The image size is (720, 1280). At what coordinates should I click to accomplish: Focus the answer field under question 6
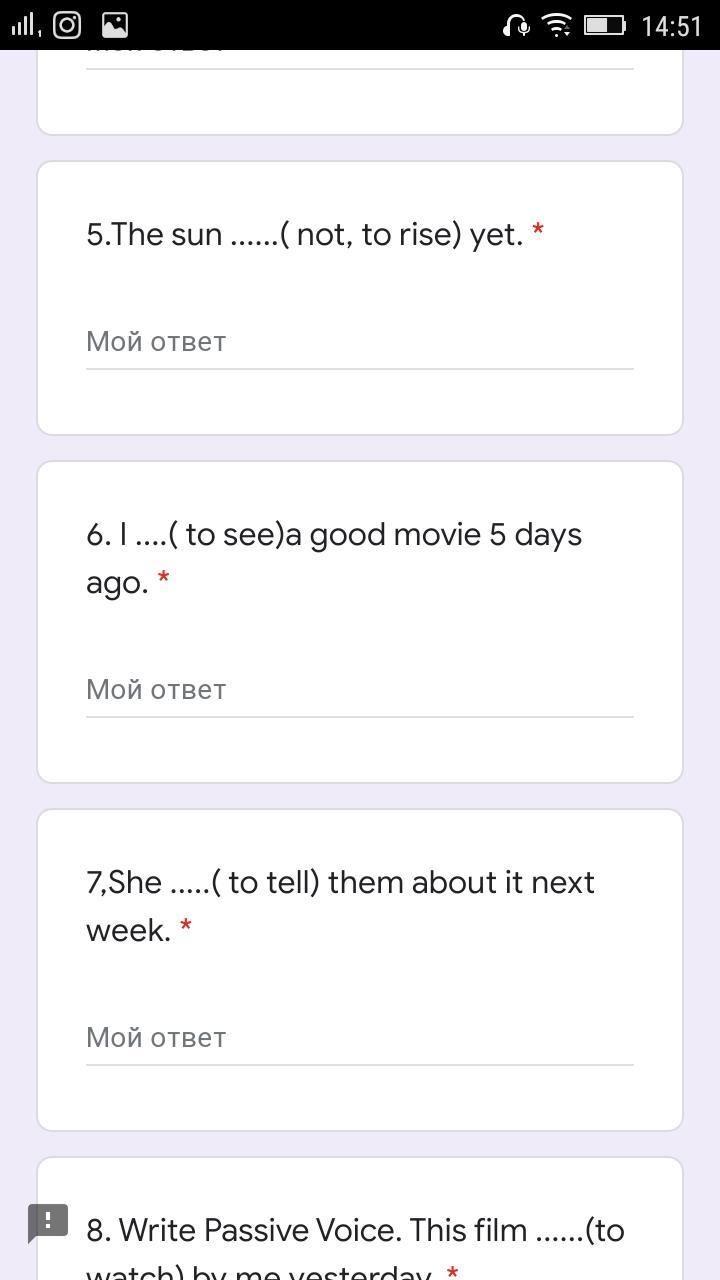coord(359,690)
